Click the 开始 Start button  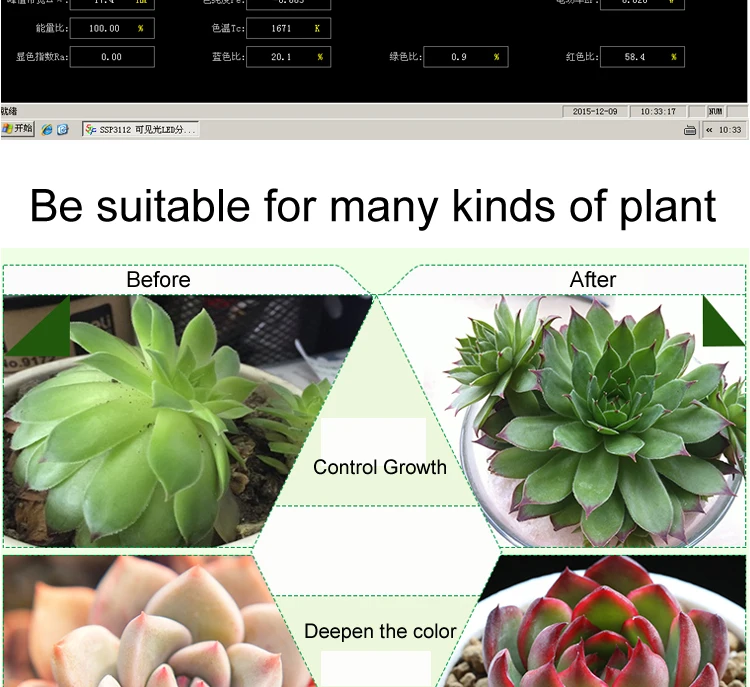18,129
